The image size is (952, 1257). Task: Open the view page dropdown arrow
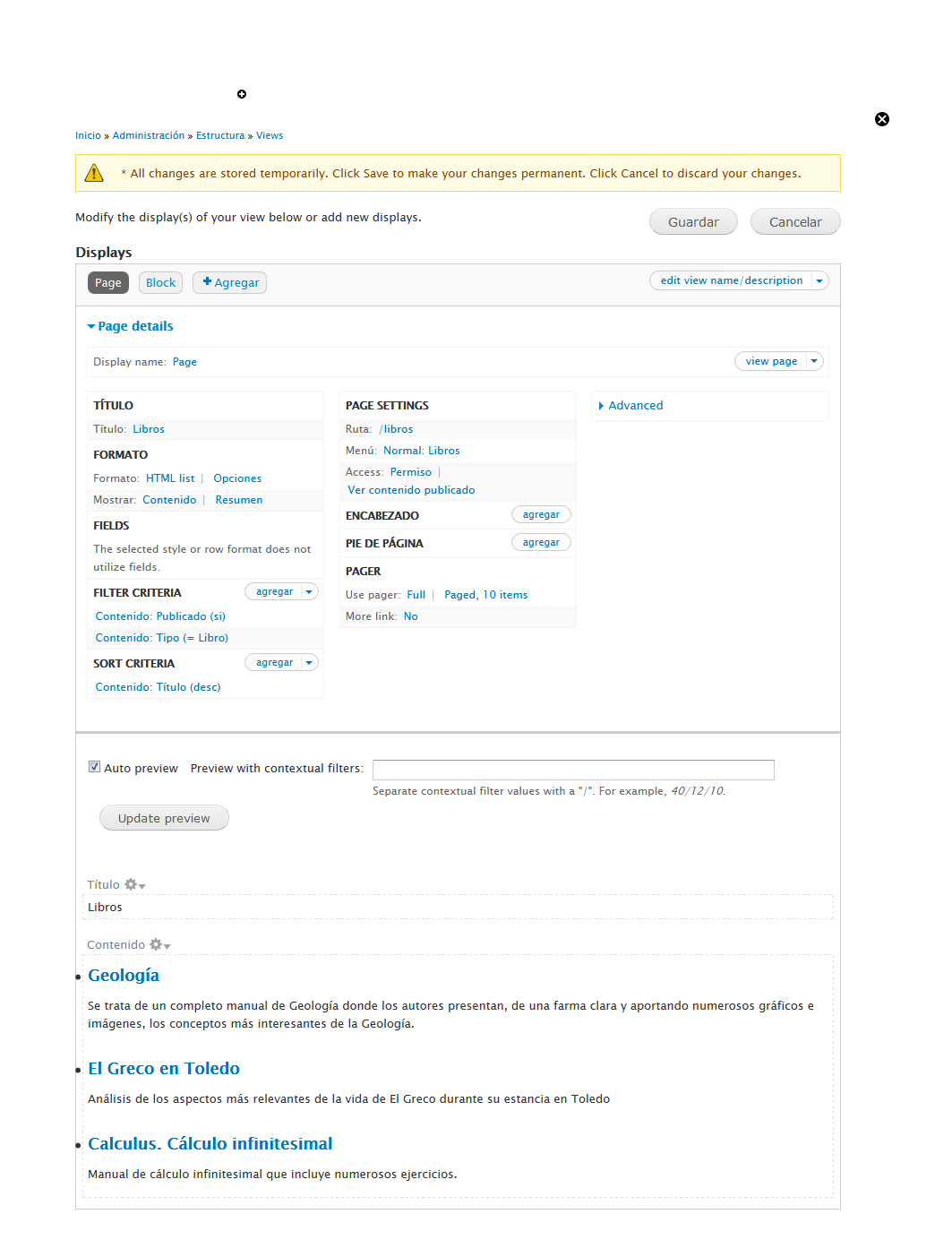(x=813, y=361)
